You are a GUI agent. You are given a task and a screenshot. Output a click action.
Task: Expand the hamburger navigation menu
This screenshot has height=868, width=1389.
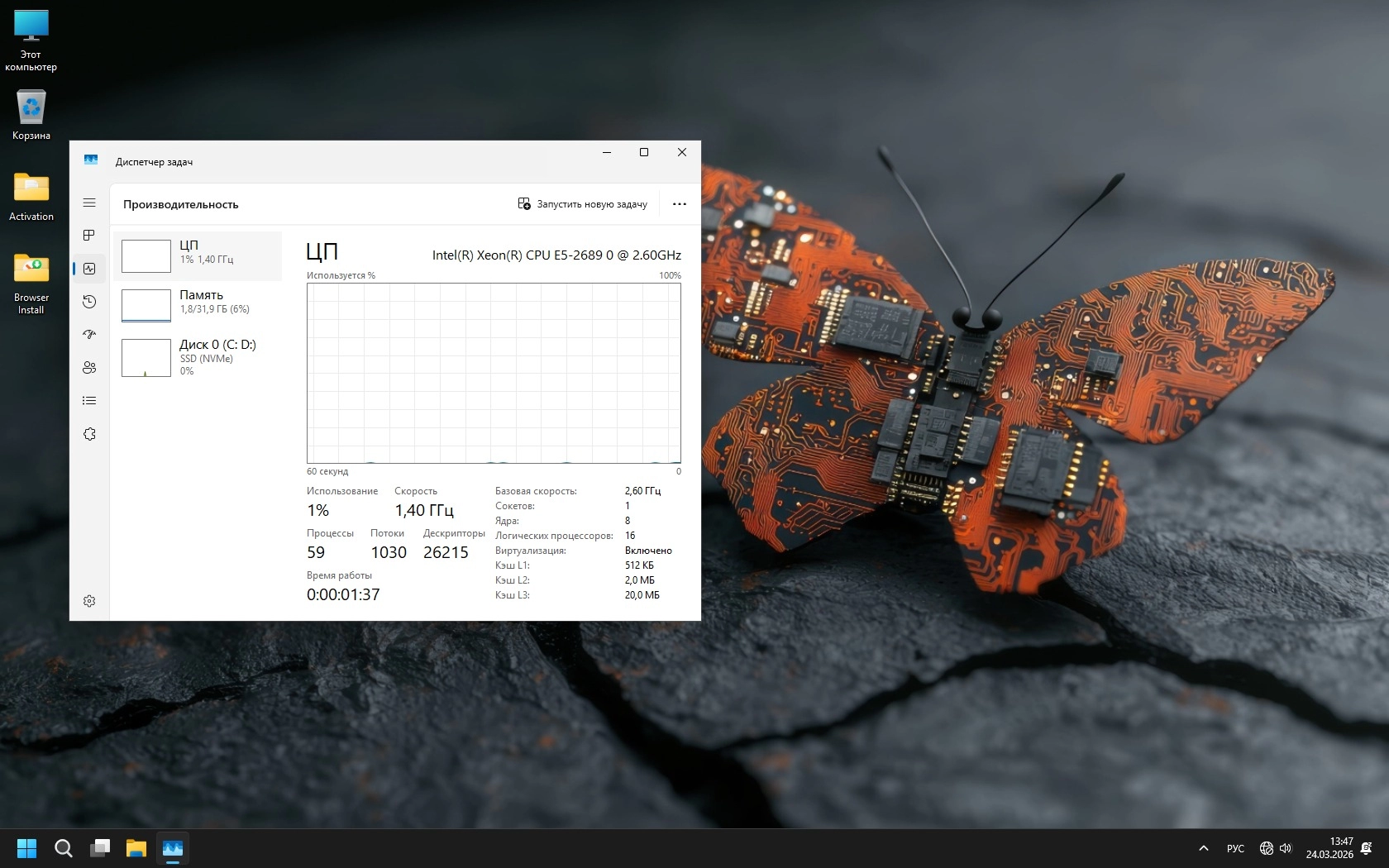click(x=89, y=203)
